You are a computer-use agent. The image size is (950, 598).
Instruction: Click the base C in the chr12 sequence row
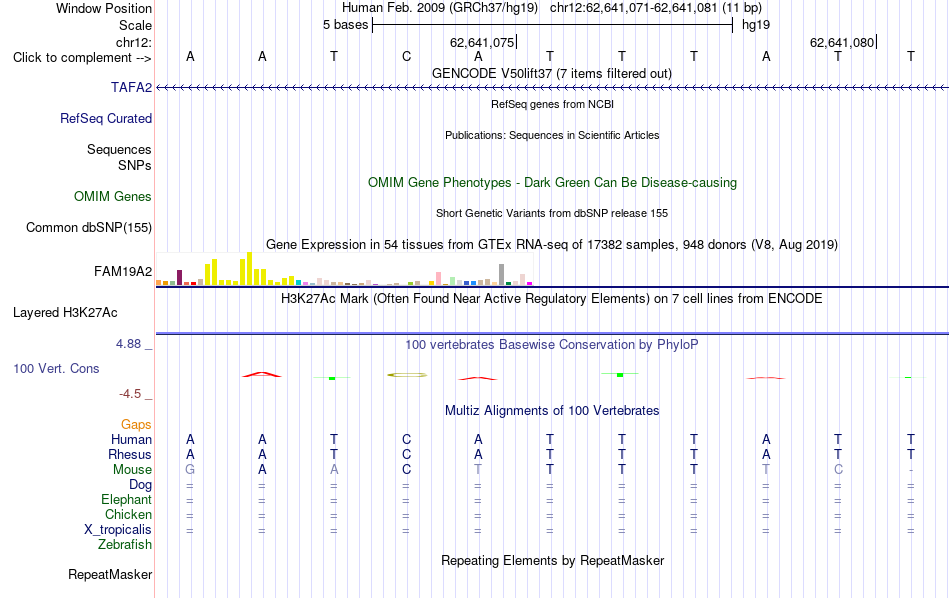[407, 56]
